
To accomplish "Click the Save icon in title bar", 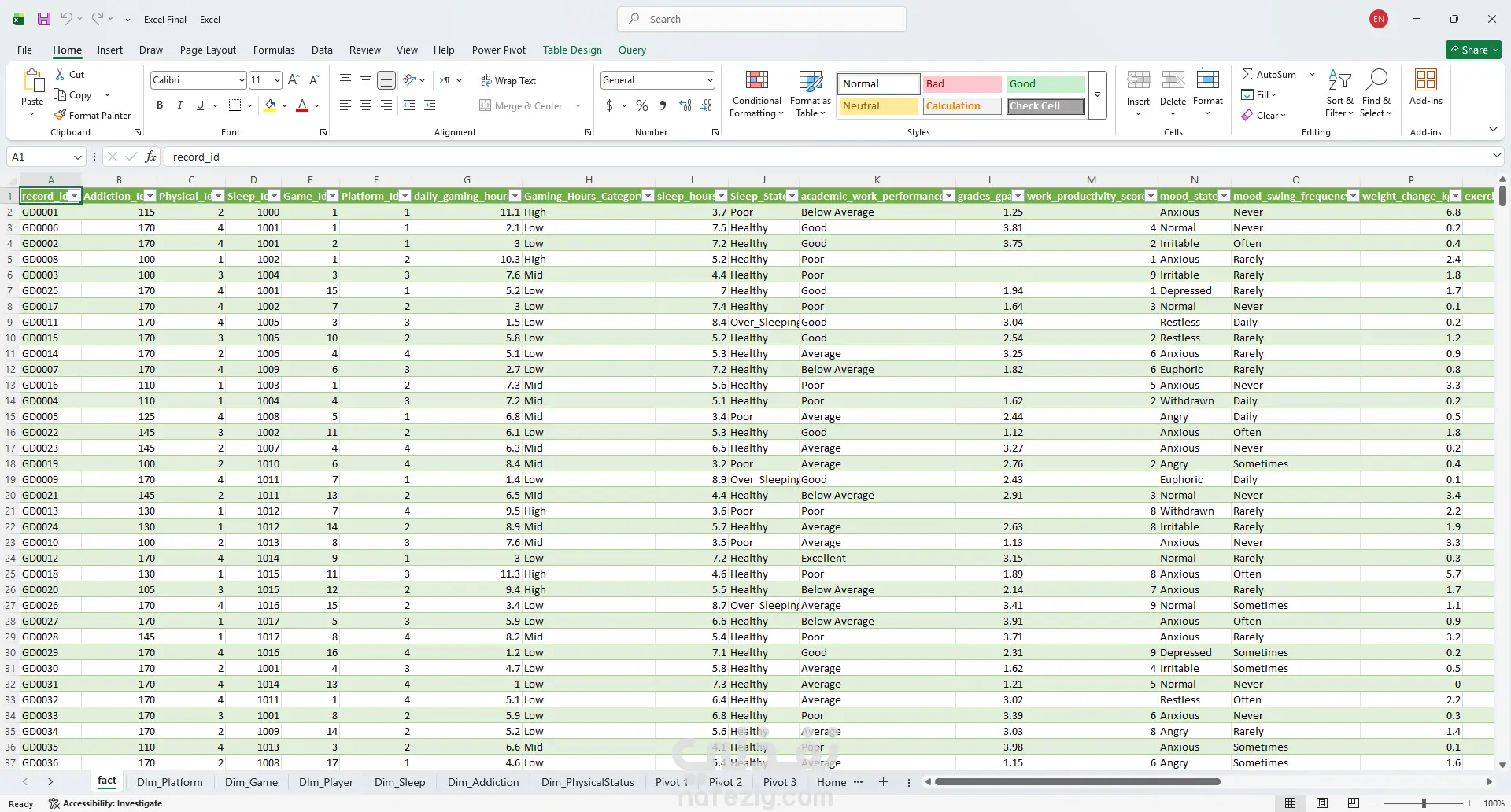I will [x=44, y=19].
